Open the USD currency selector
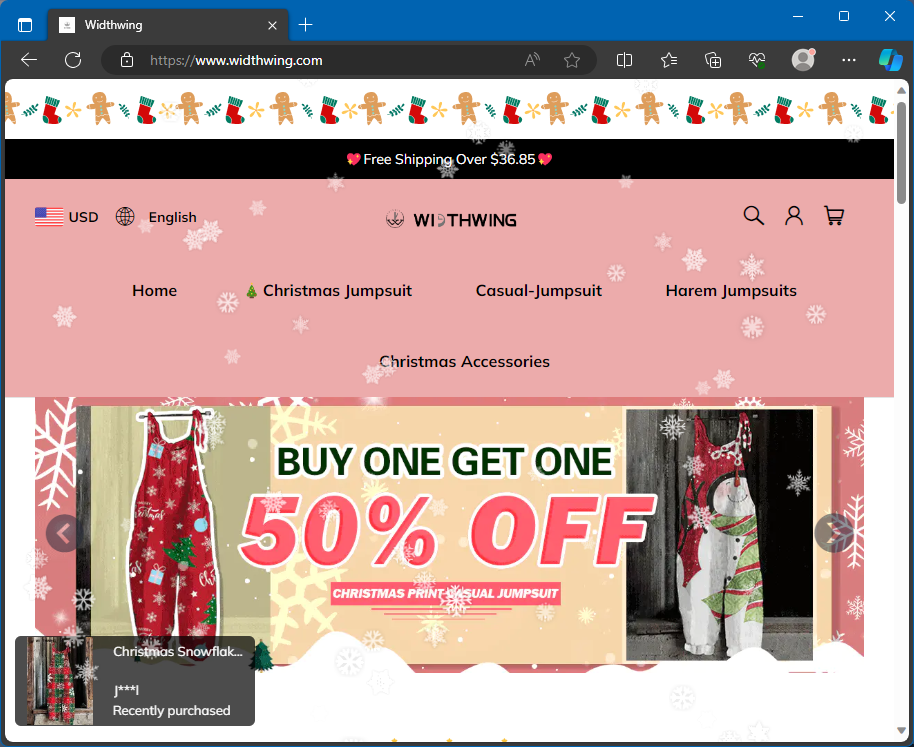This screenshot has height=747, width=914. click(67, 217)
